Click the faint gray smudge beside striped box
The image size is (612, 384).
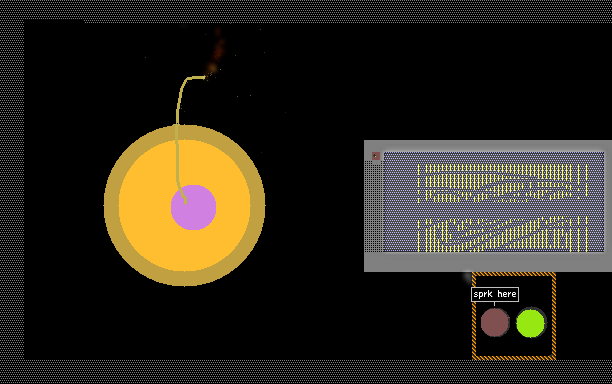(x=467, y=277)
